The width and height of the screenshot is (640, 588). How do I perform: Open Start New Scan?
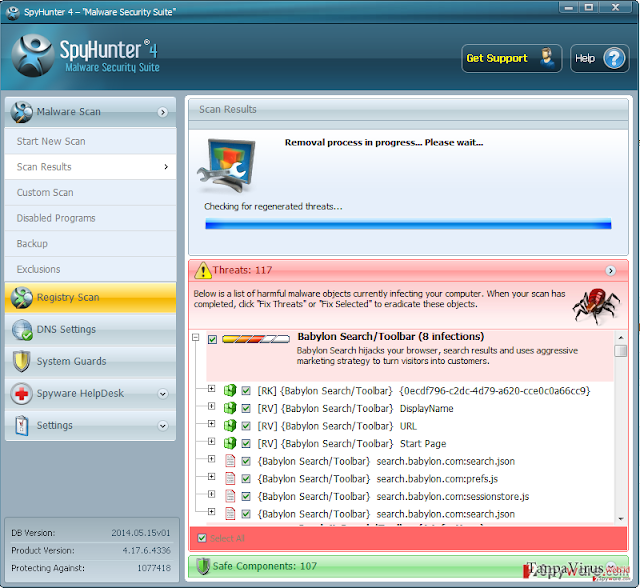click(x=90, y=142)
